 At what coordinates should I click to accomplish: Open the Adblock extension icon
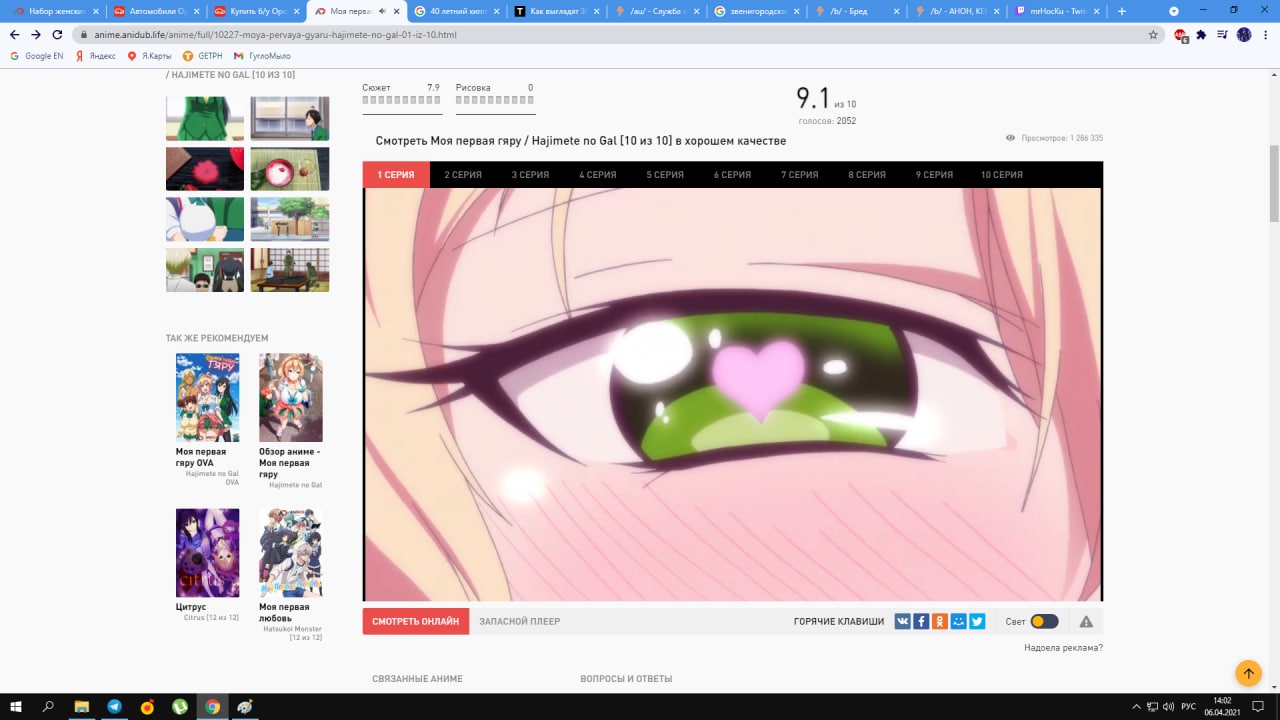tap(1181, 34)
